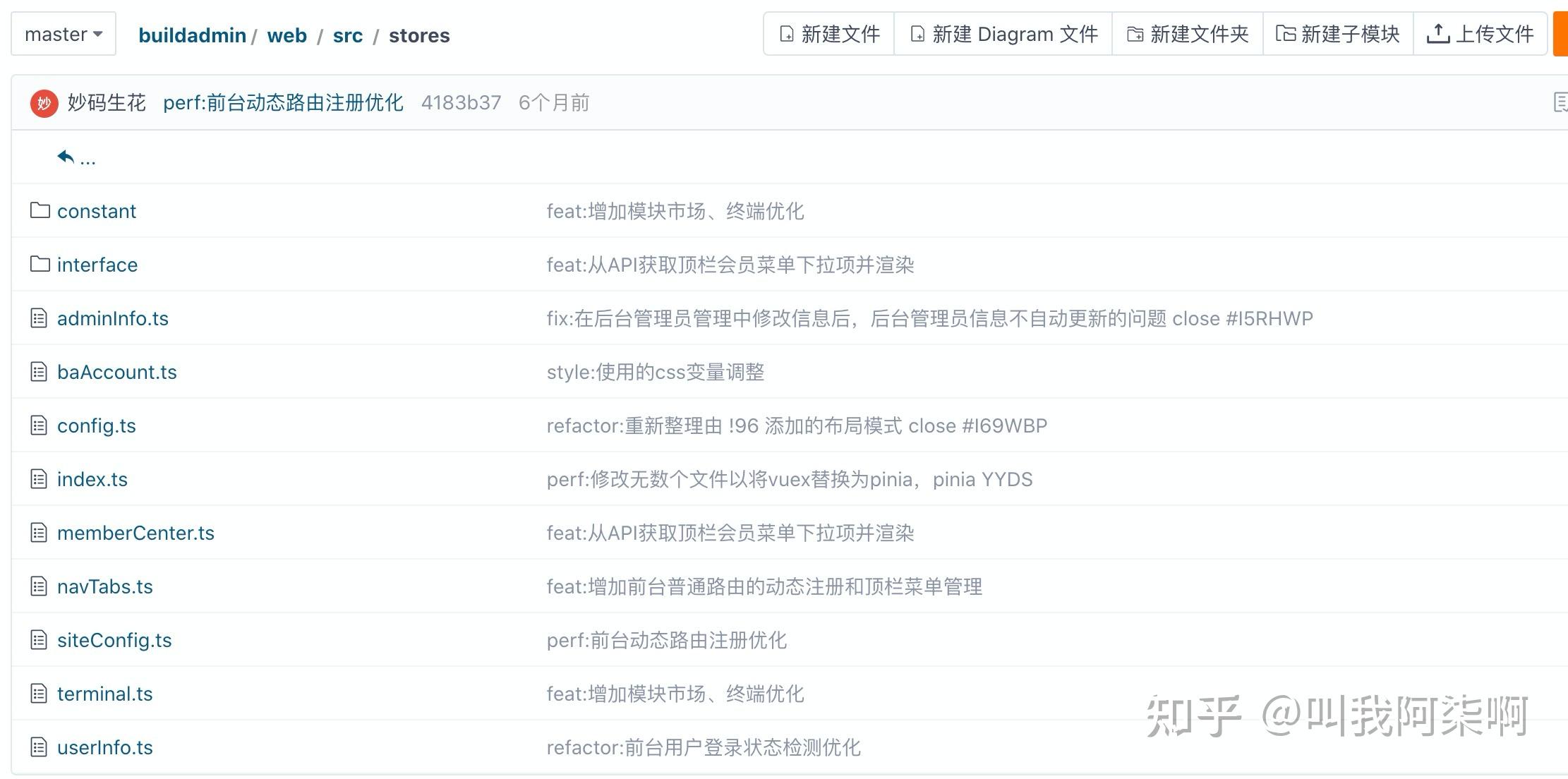Screen dimensions: 1568x779
Task: Open the memberCenter.ts file
Action: (x=135, y=533)
